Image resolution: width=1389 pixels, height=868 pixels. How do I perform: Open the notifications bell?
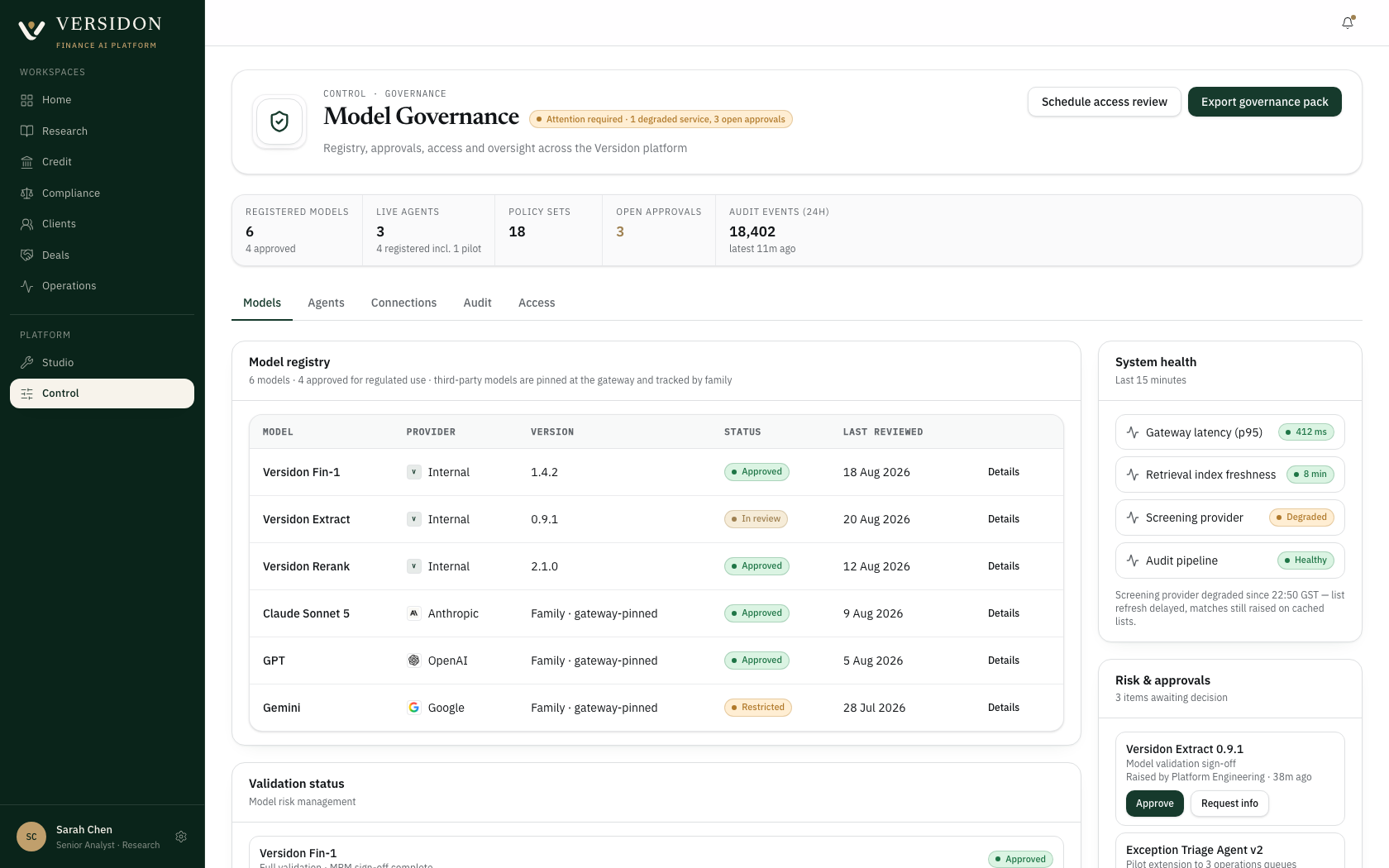pos(1348,23)
